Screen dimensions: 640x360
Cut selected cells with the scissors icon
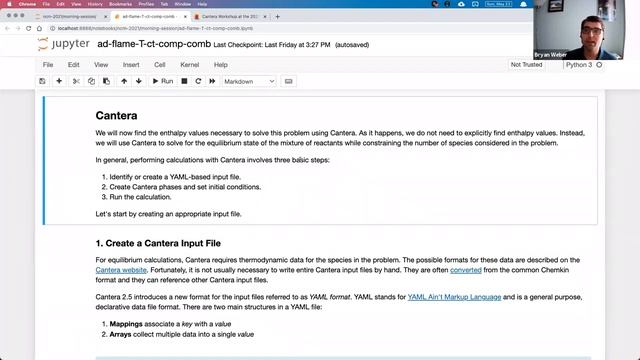76,81
